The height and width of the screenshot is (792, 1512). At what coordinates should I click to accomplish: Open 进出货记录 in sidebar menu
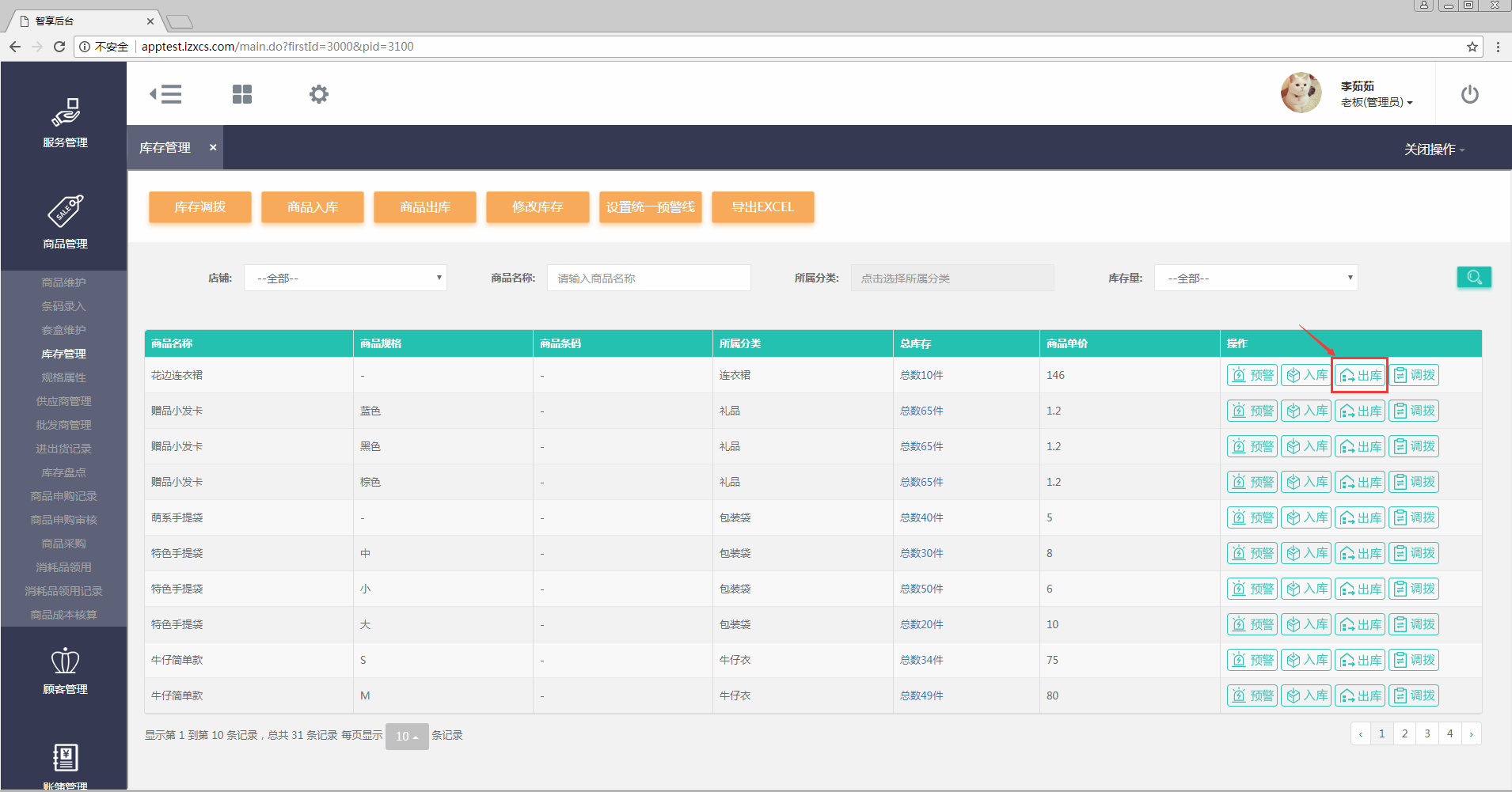[63, 449]
